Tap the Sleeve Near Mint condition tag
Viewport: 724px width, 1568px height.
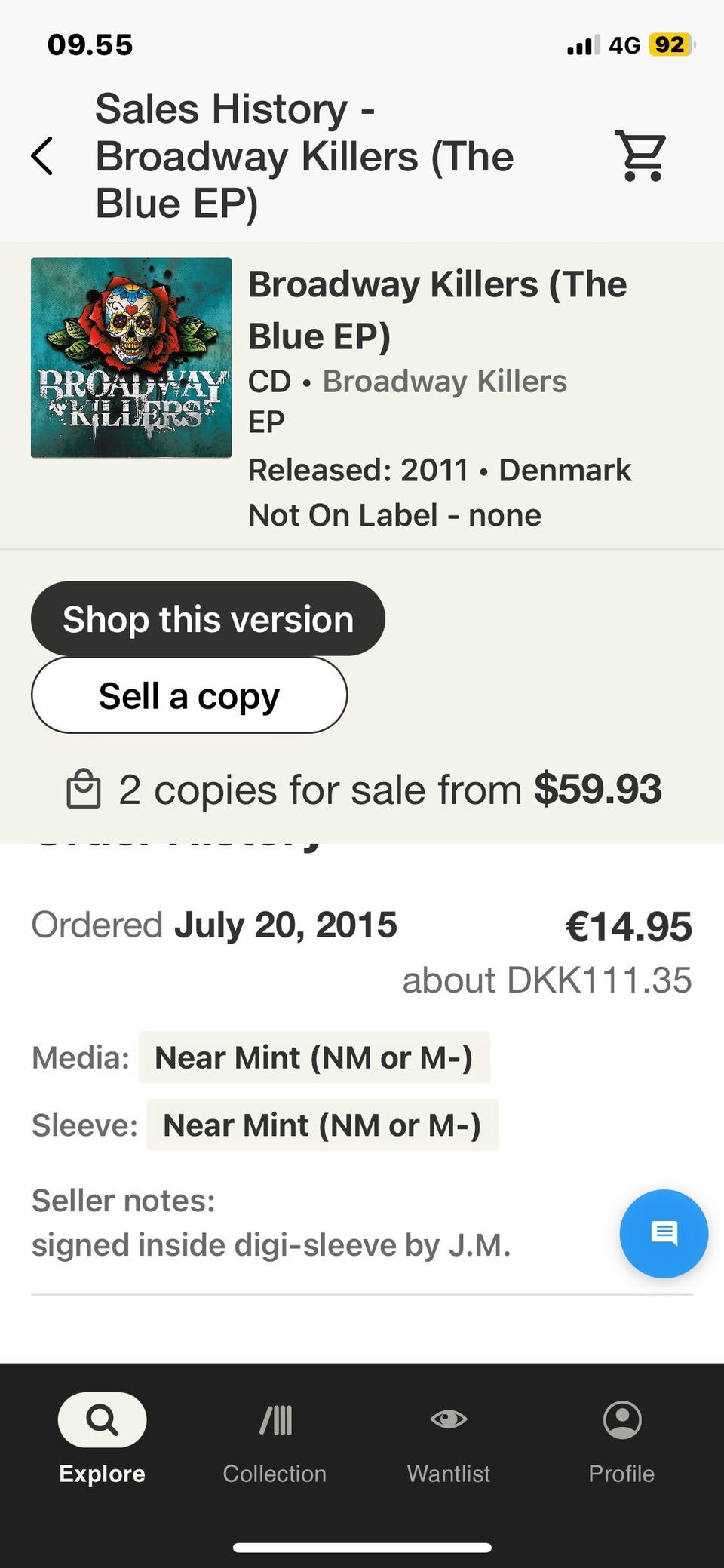click(x=322, y=1125)
